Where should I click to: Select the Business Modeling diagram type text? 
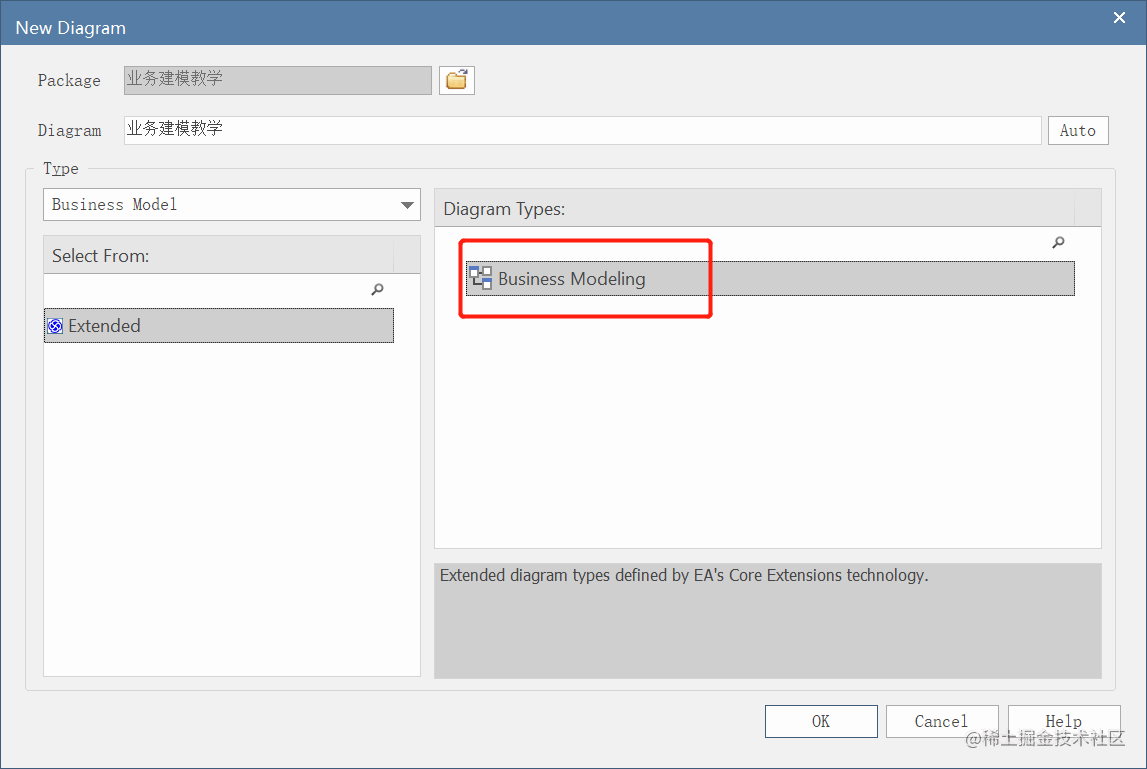571,279
